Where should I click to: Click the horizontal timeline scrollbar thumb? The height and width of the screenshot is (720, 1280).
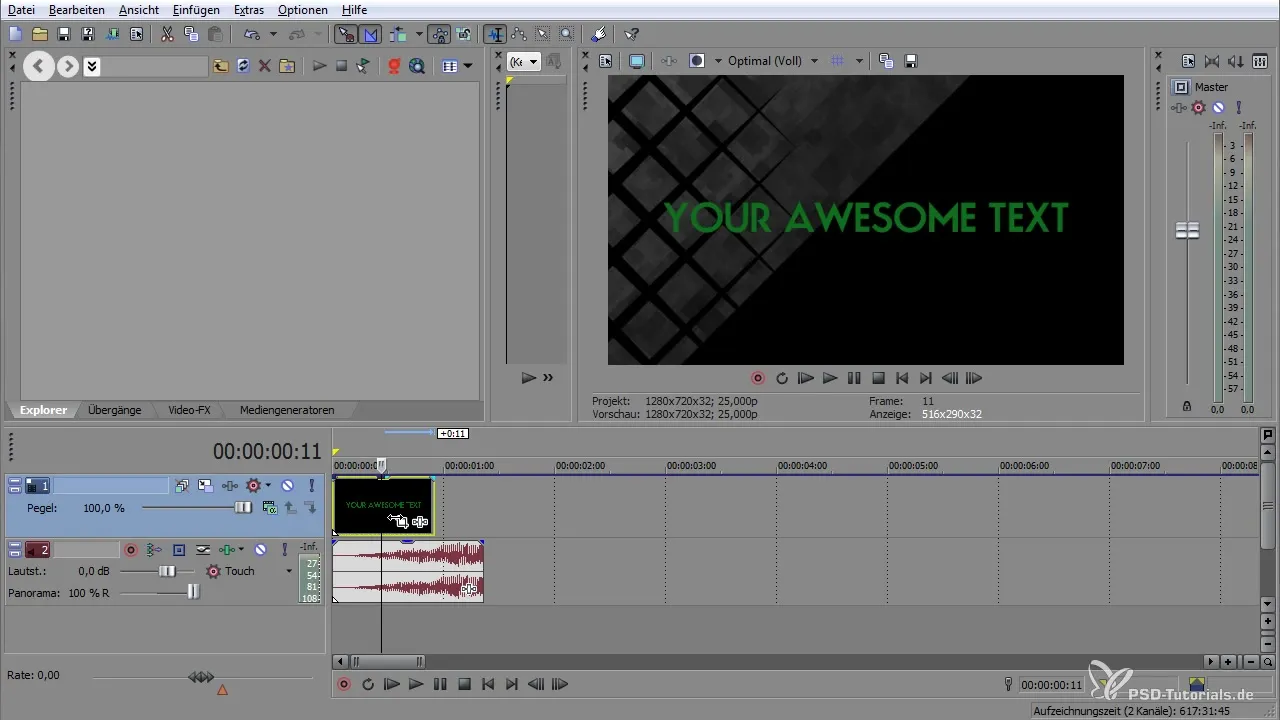coord(386,662)
